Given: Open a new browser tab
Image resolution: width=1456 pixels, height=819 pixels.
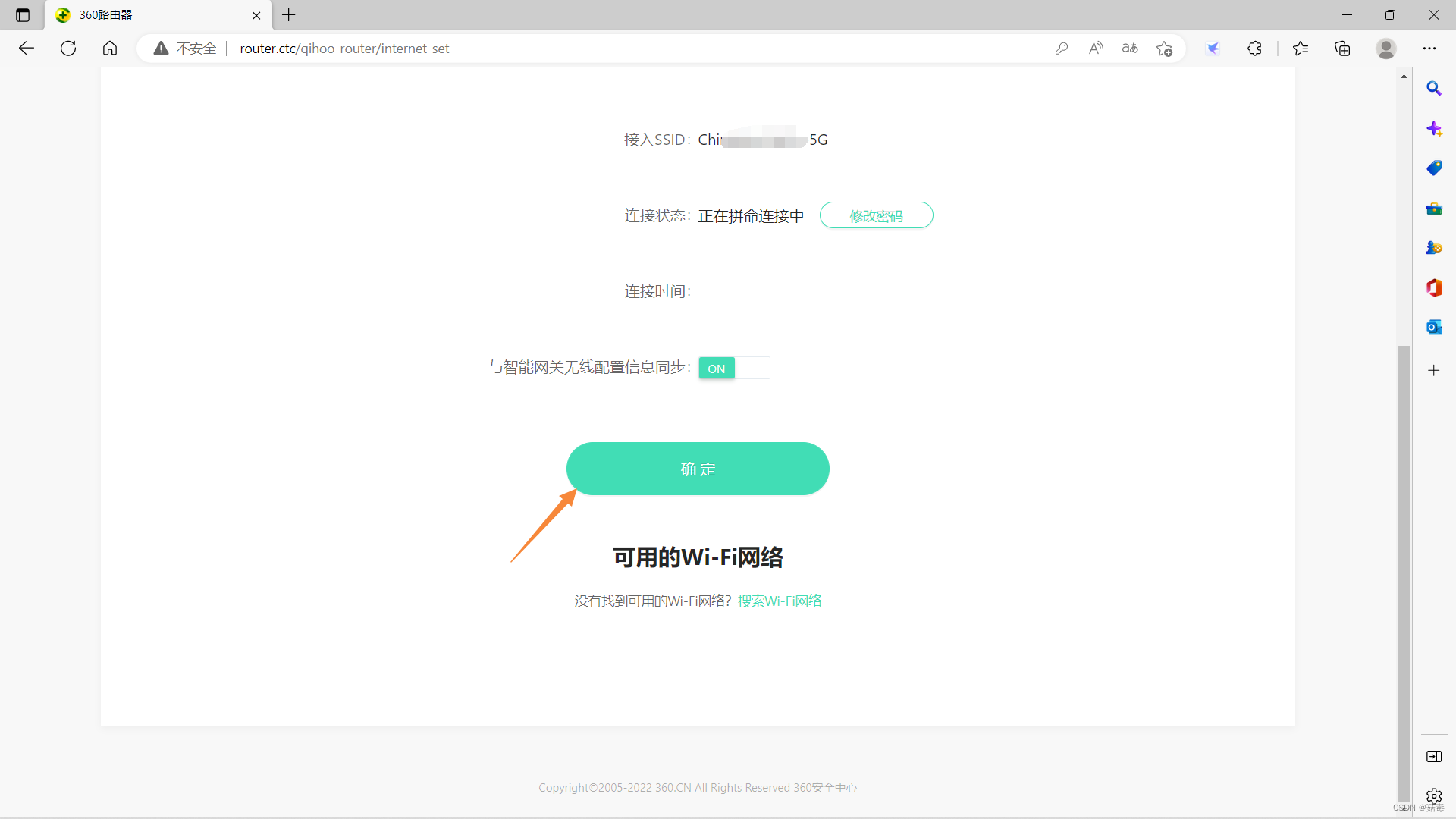Looking at the screenshot, I should (289, 15).
